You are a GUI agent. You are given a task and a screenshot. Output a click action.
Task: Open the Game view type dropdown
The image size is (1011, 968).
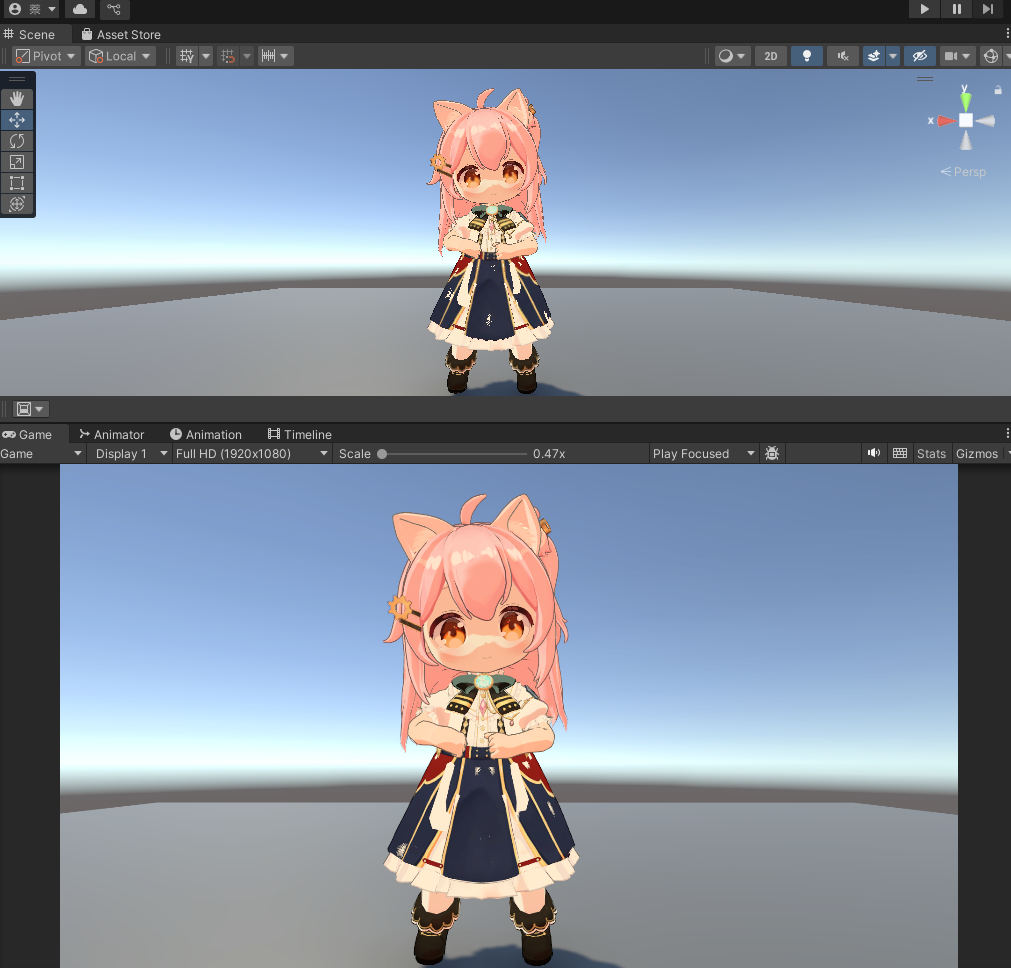click(42, 453)
